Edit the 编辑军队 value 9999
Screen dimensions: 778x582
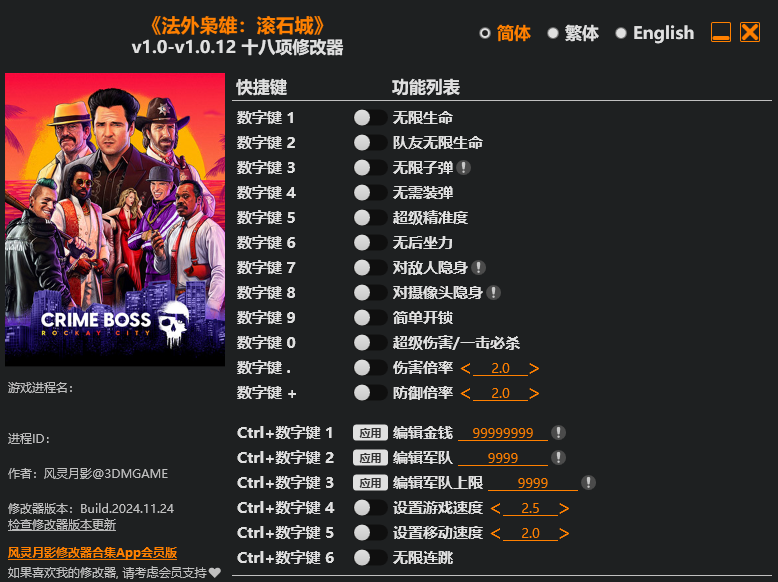[503, 458]
